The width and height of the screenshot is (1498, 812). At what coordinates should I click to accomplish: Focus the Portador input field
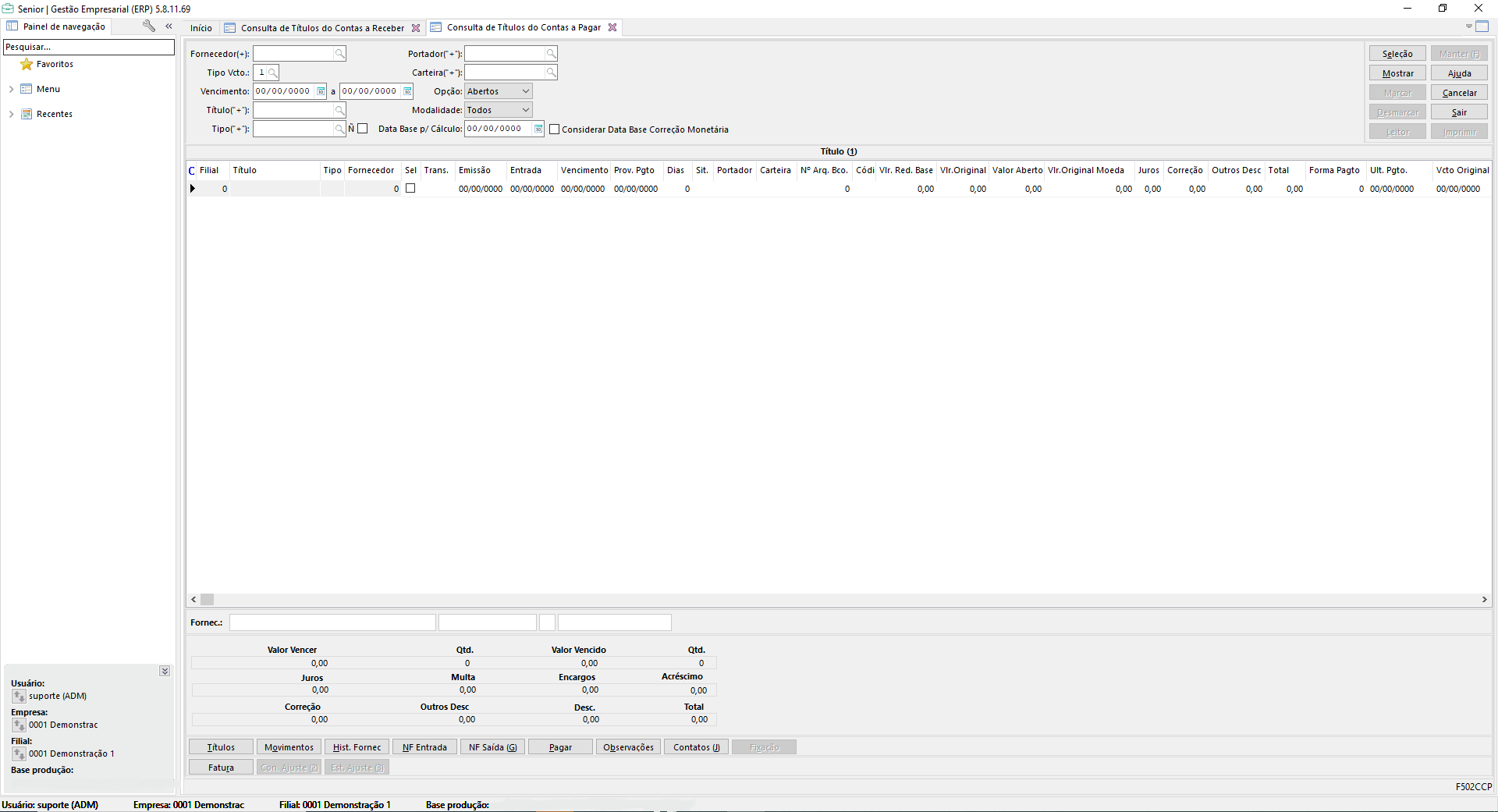pyautogui.click(x=505, y=54)
